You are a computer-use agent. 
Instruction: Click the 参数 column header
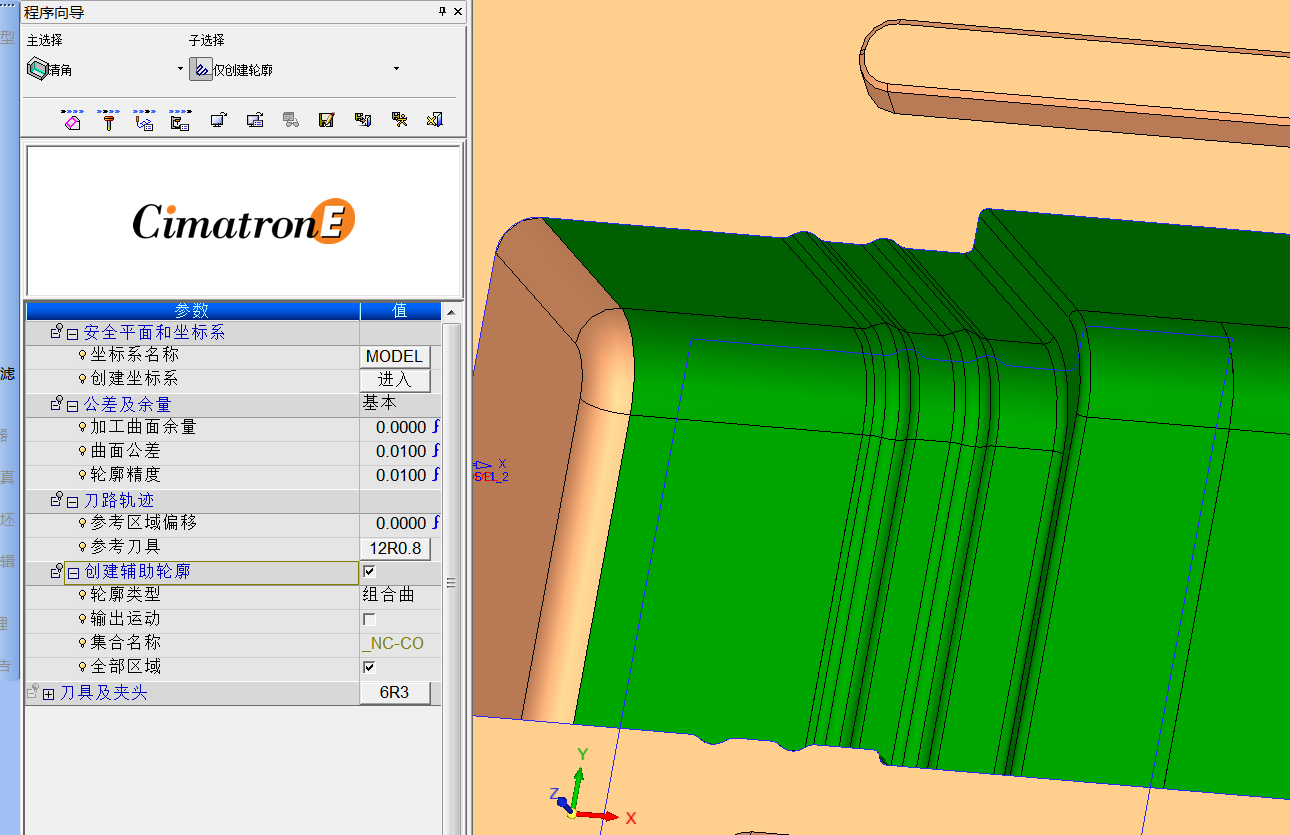(x=192, y=311)
